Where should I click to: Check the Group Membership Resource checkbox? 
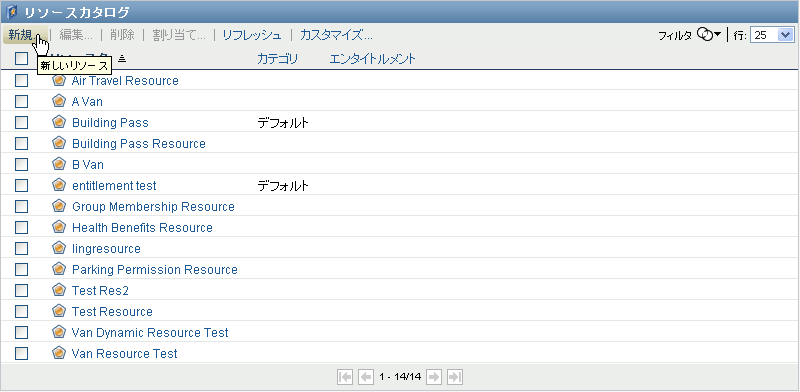[21, 206]
